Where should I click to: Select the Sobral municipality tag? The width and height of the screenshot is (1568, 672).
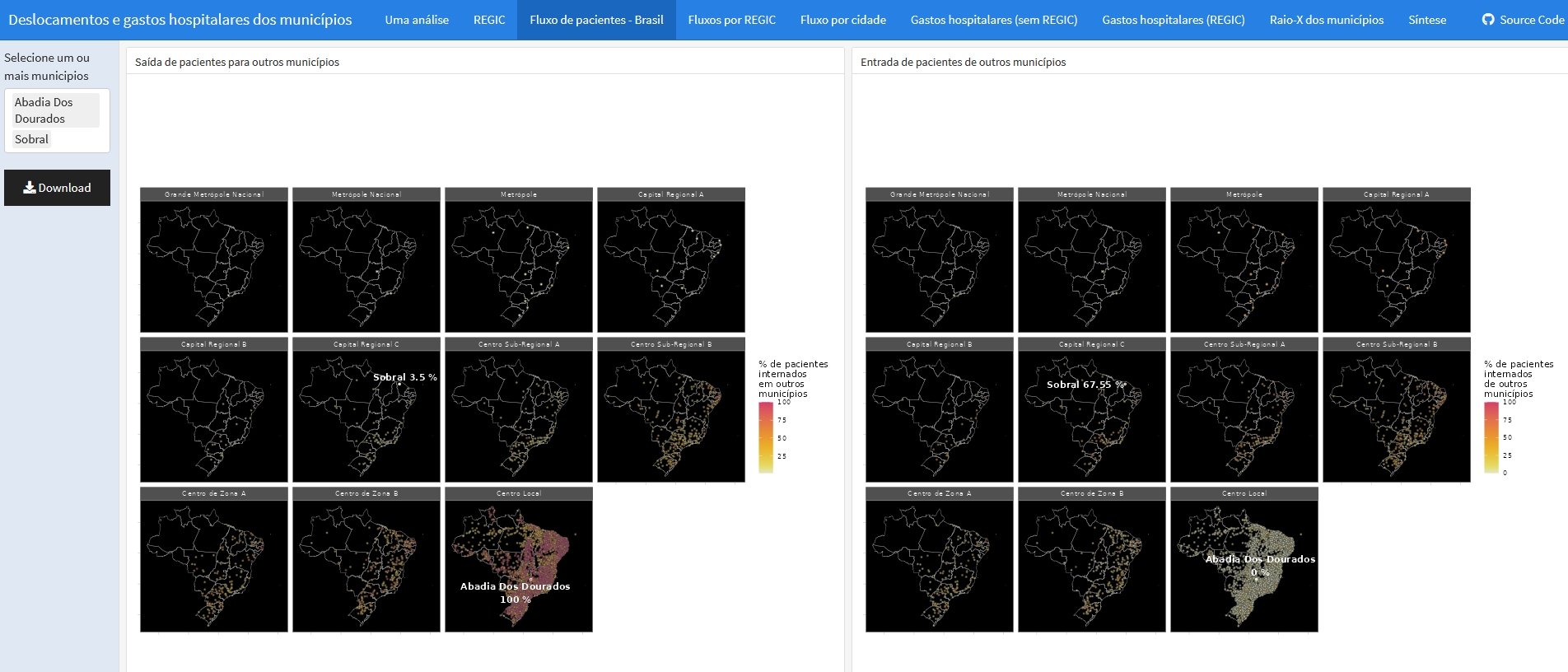pyautogui.click(x=31, y=139)
